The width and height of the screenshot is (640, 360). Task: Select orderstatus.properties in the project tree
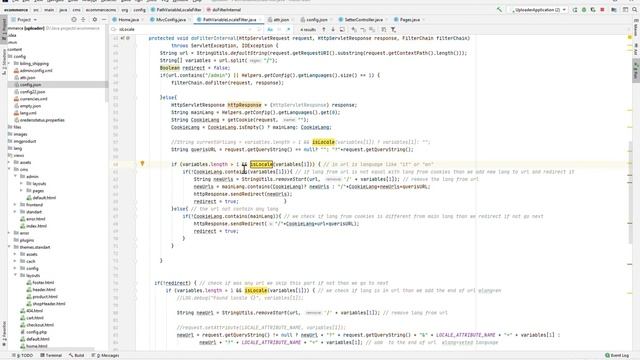pos(39,120)
